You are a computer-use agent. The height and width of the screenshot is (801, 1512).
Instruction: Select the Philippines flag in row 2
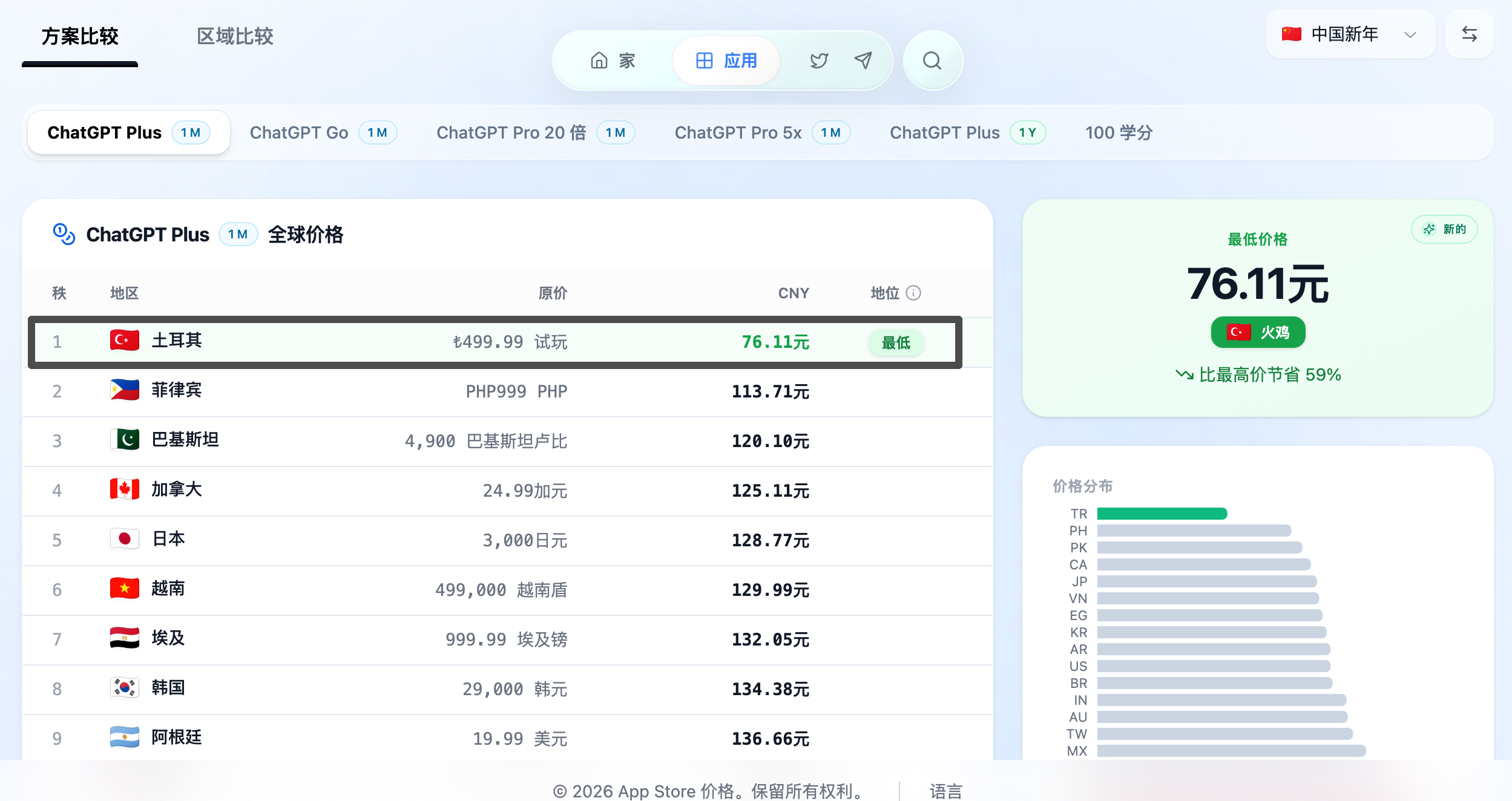point(125,390)
